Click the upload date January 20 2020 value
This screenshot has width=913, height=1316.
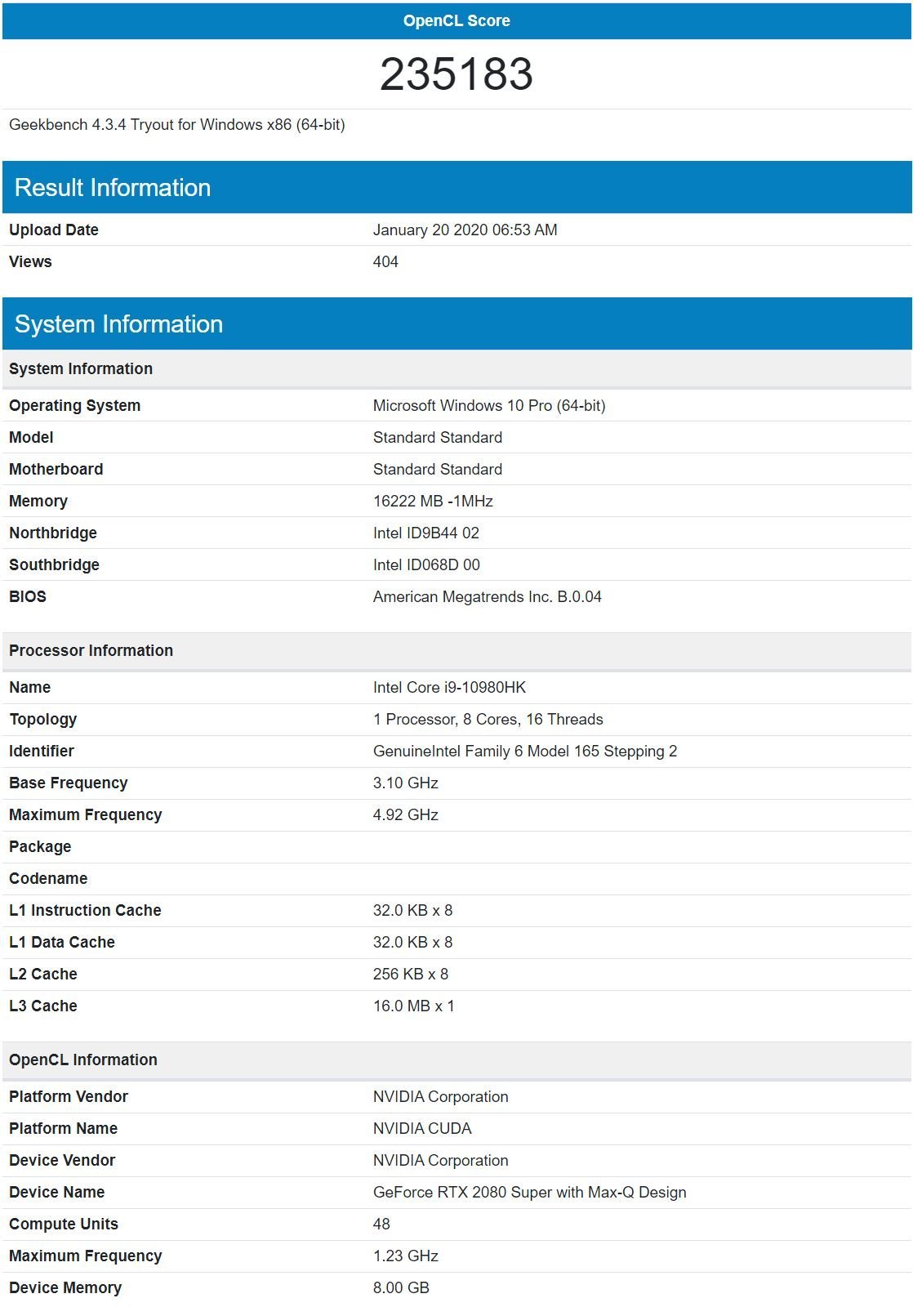(465, 230)
